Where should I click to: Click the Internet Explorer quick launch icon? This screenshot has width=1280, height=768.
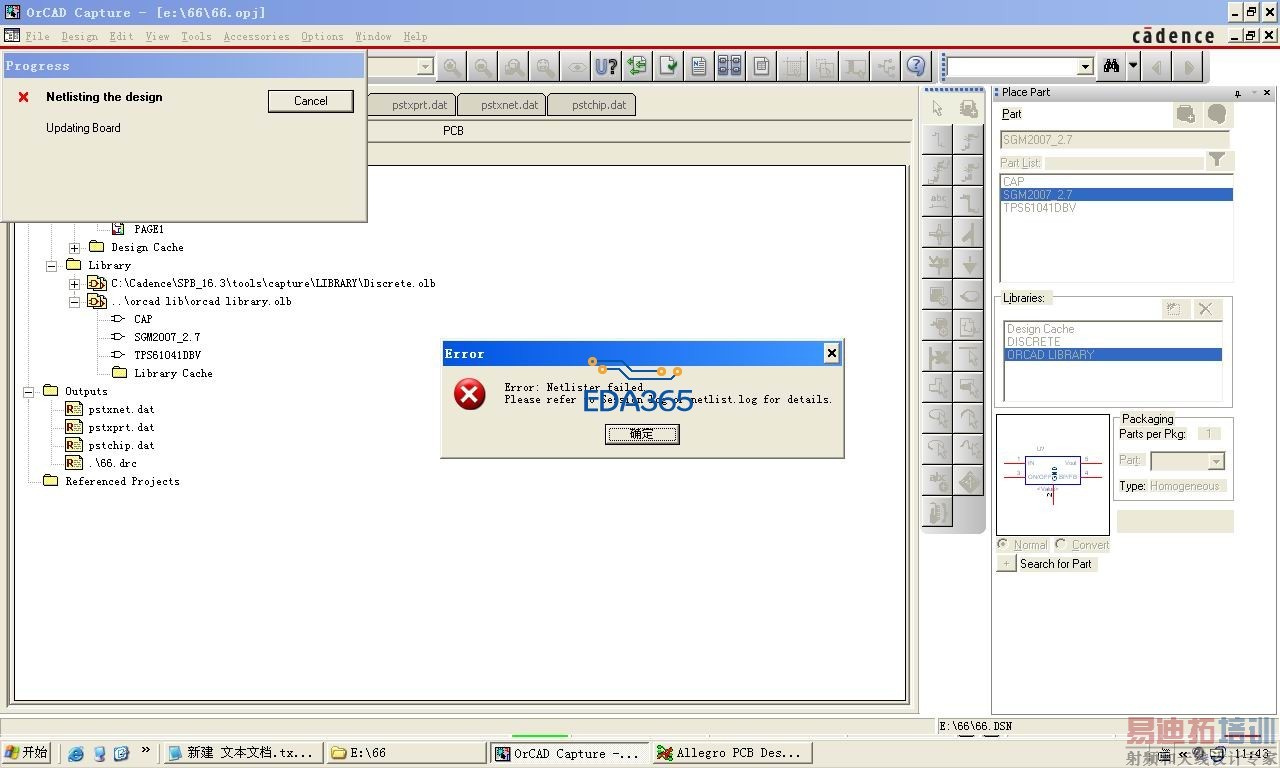pyautogui.click(x=76, y=753)
